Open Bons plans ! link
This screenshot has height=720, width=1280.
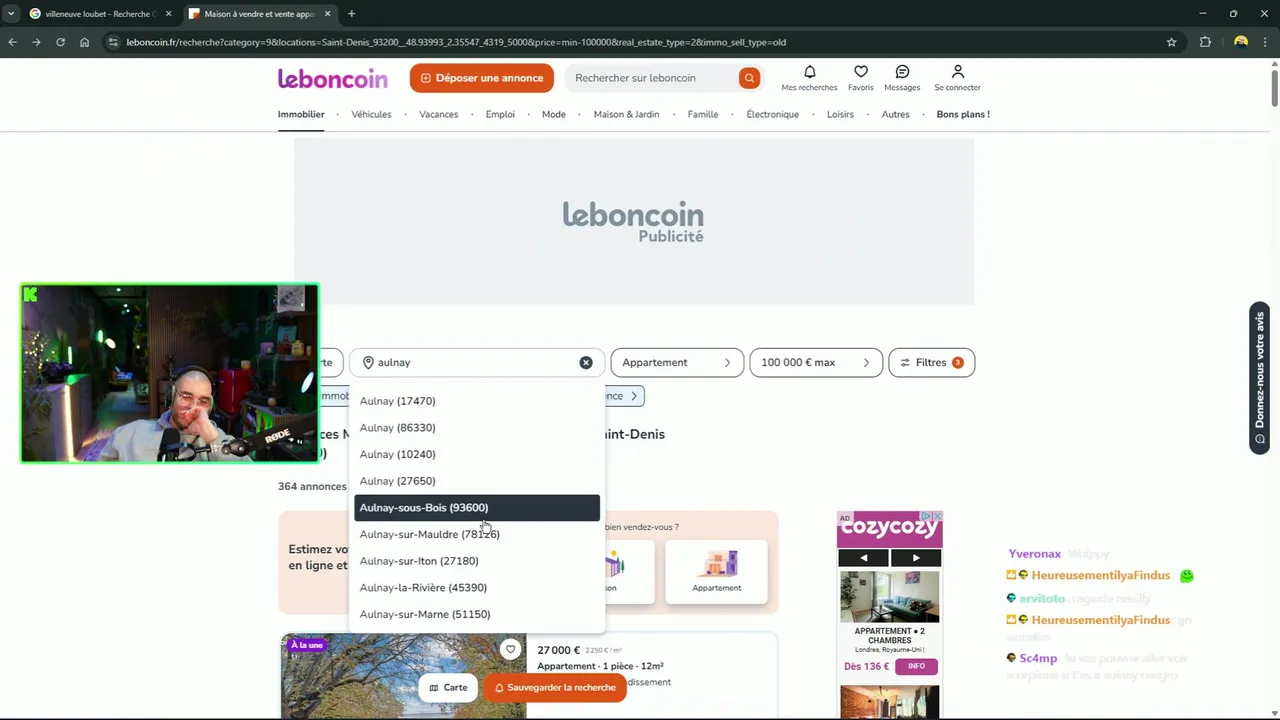[x=963, y=114]
